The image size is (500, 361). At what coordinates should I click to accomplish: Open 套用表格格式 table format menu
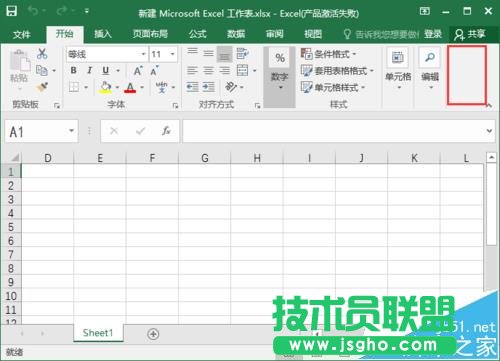click(337, 71)
